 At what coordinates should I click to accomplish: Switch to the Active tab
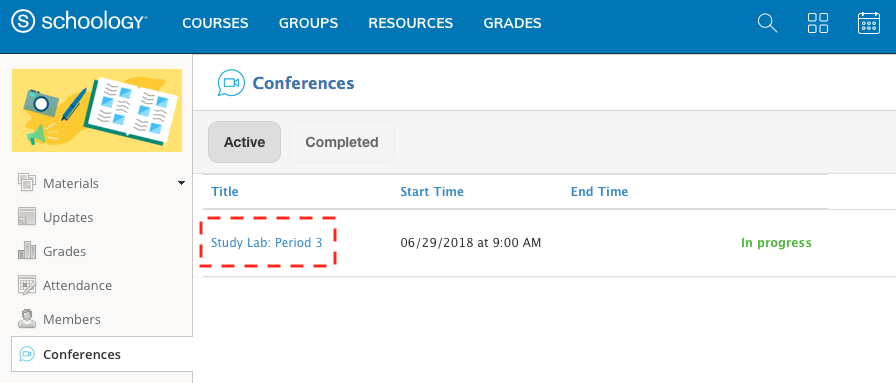coord(245,142)
